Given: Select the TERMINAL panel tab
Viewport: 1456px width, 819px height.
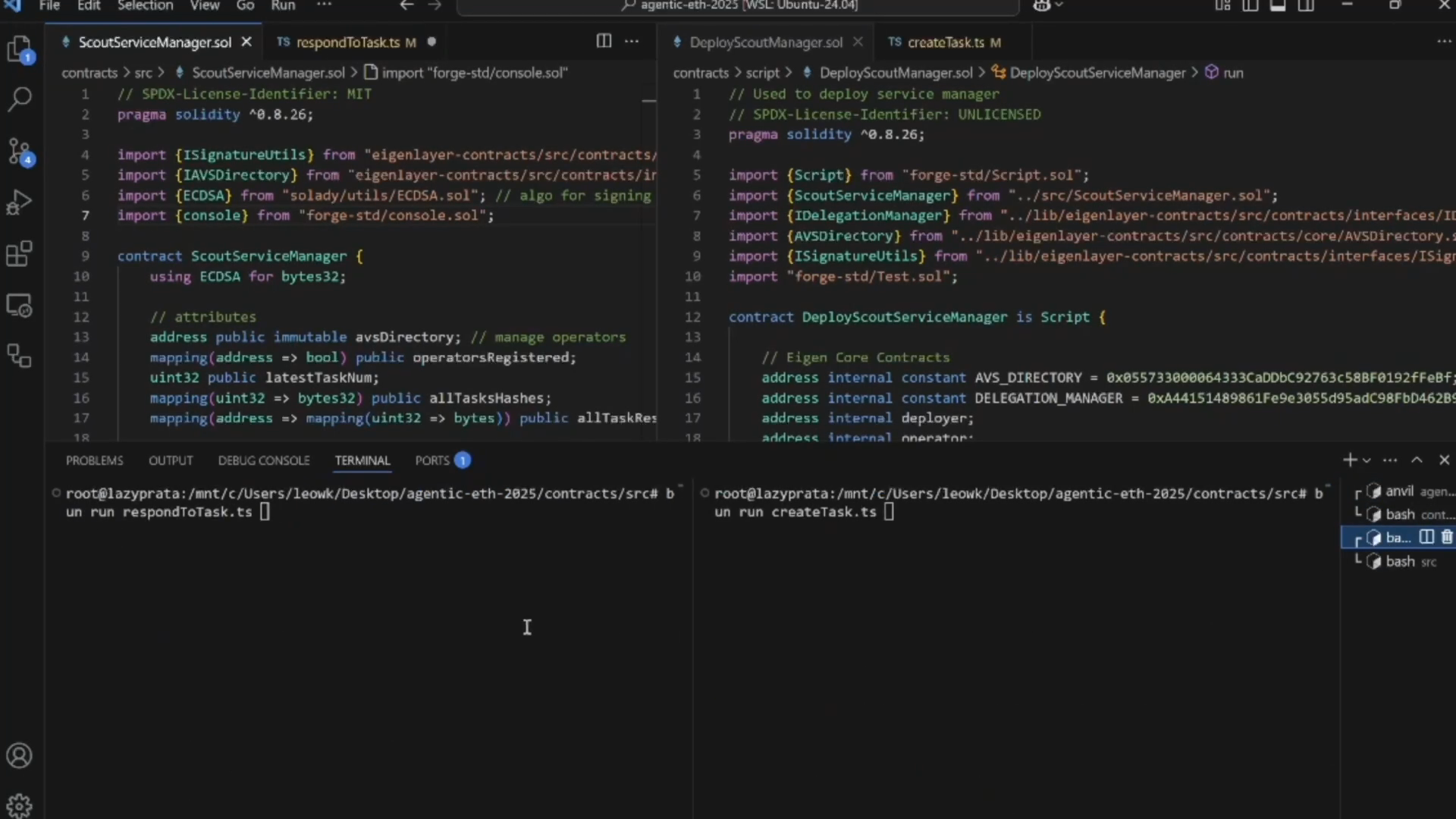Looking at the screenshot, I should click(362, 460).
